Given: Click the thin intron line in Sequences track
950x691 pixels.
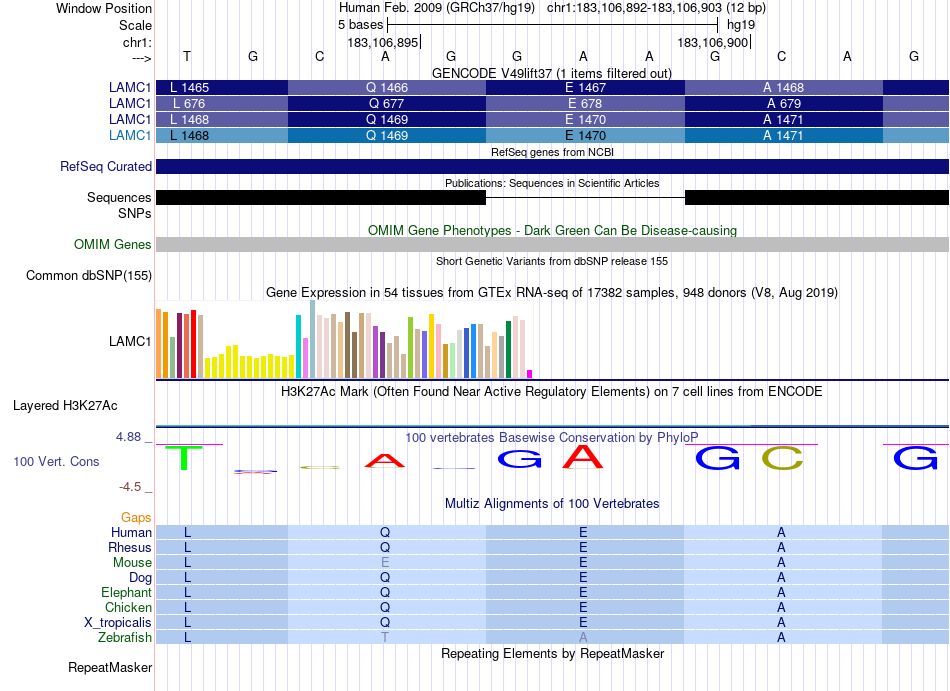Looking at the screenshot, I should click(585, 197).
